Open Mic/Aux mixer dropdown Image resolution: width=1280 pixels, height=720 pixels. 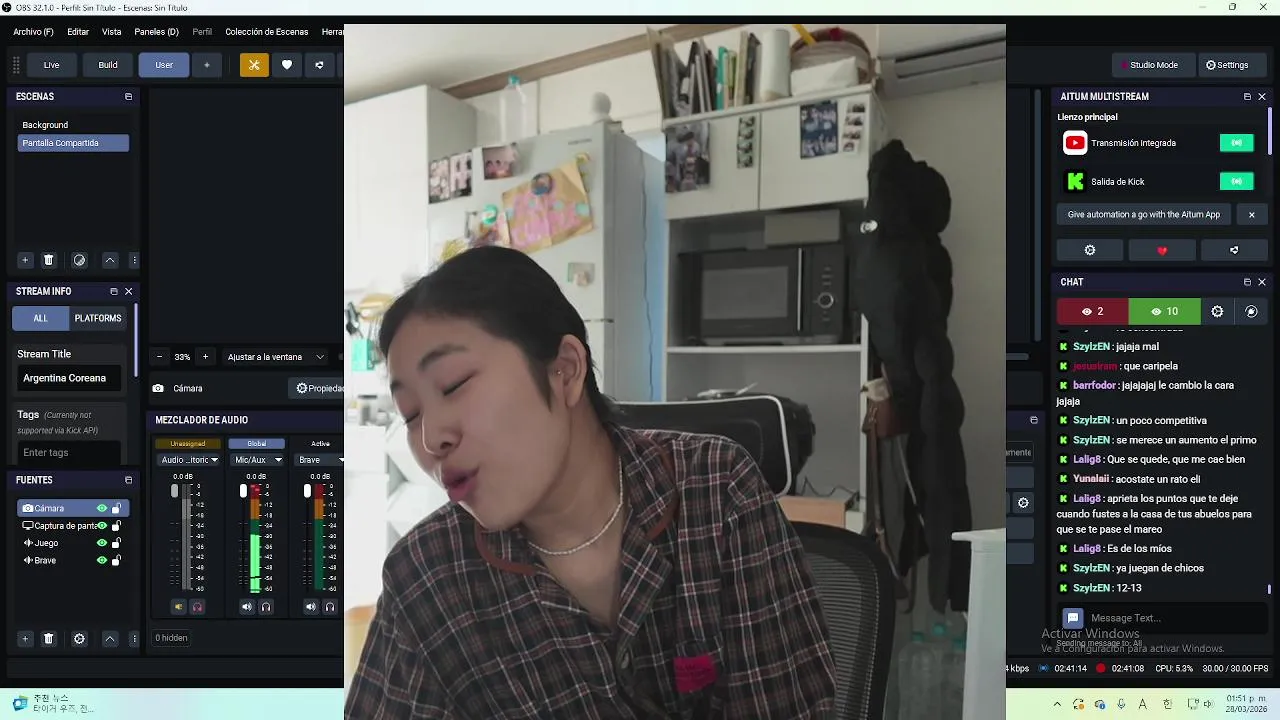tap(258, 460)
